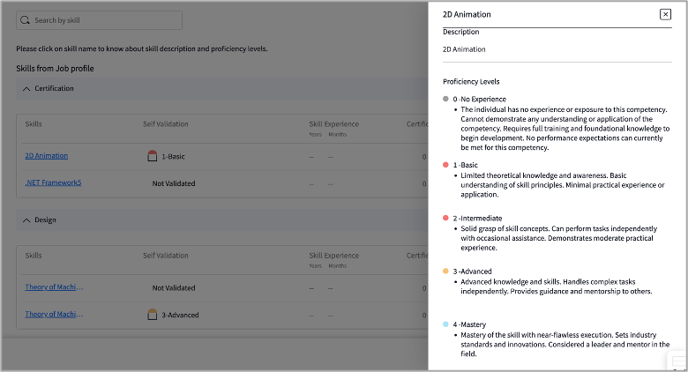
Task: Click the blue dot beside 4-Mastery level
Action: tap(446, 324)
